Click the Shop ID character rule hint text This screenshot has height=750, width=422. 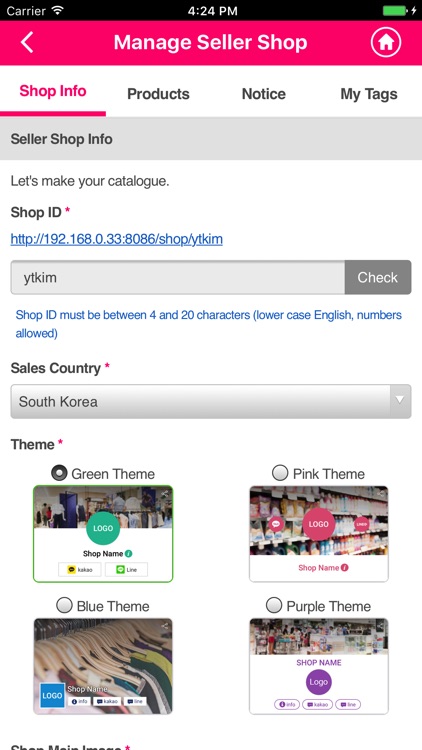209,324
